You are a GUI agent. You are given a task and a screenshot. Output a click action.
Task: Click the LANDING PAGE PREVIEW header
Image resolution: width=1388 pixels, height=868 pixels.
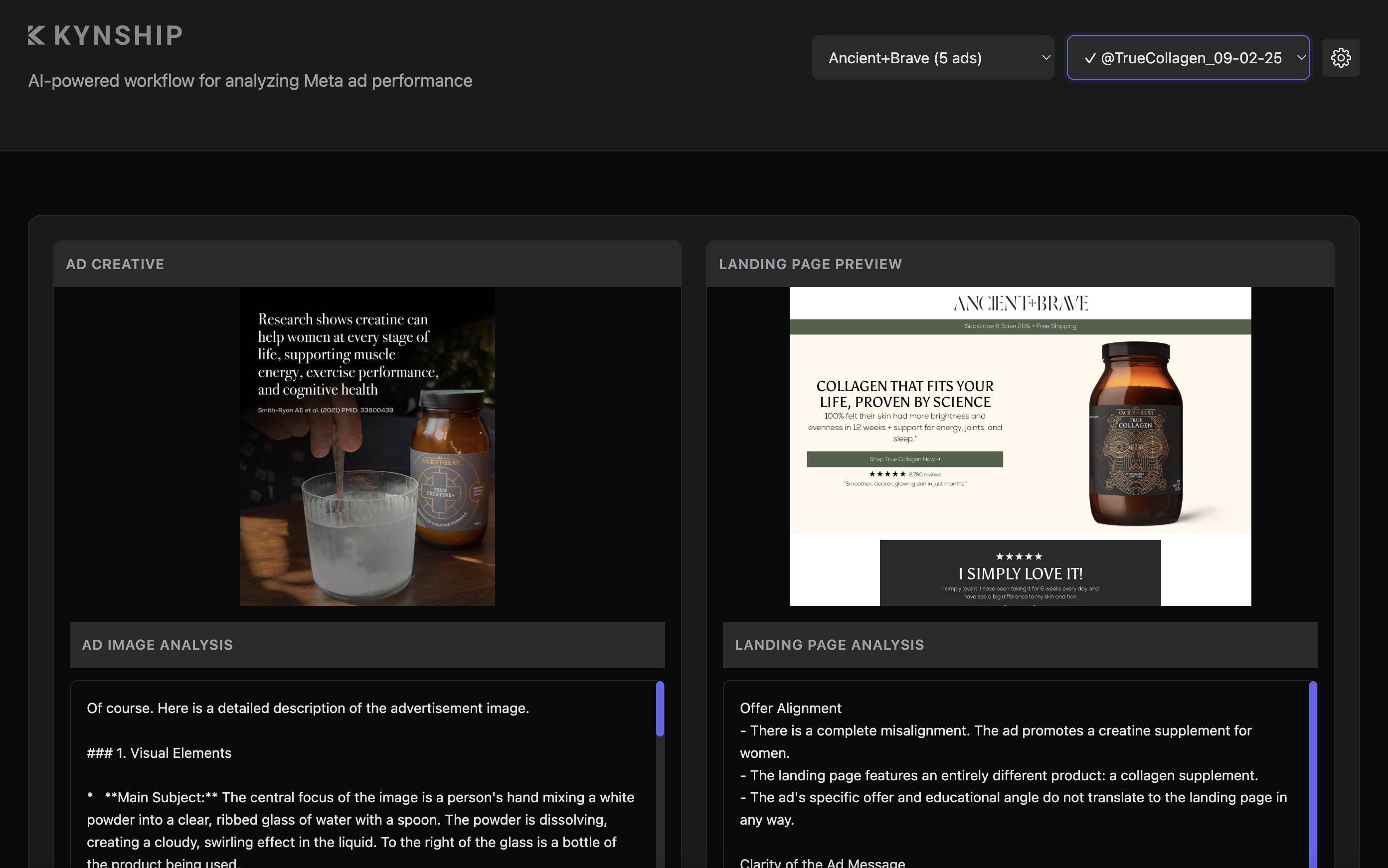[x=810, y=264]
